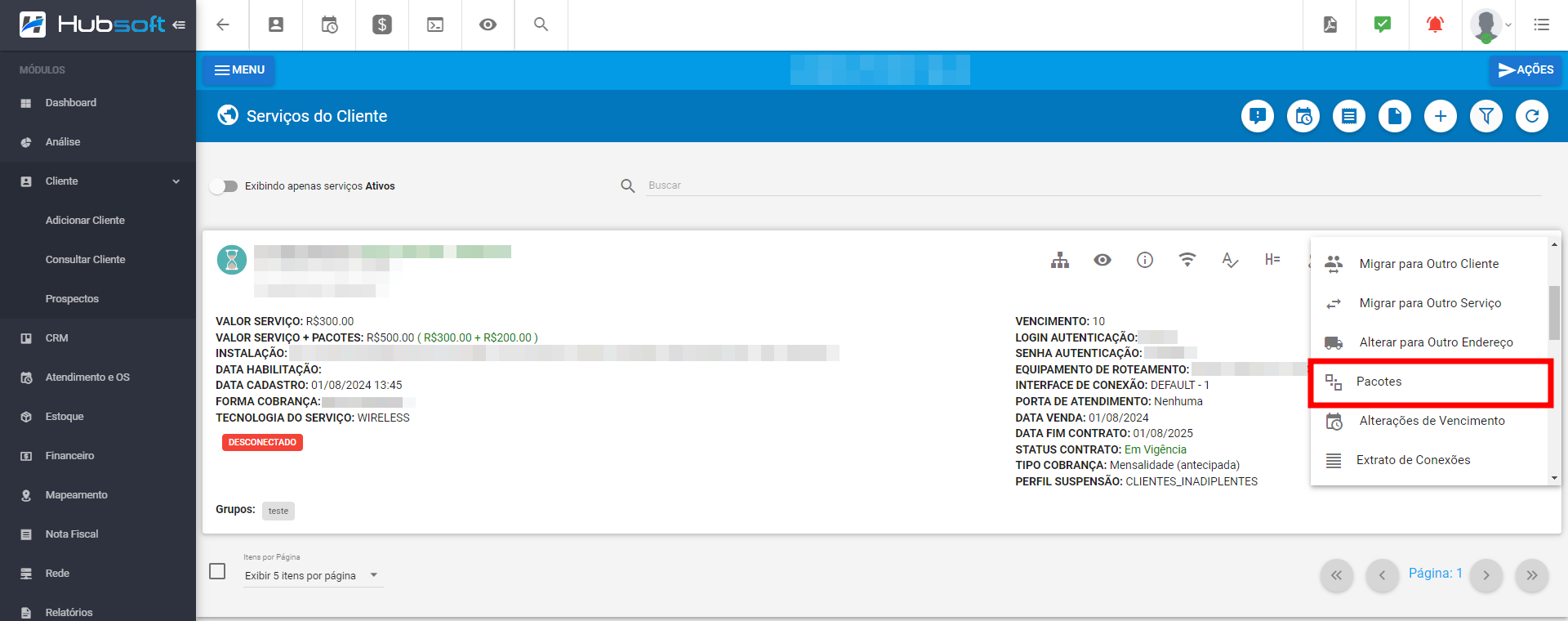The height and width of the screenshot is (621, 1568).
Task: Open Mapeamento module
Action: pos(98,495)
